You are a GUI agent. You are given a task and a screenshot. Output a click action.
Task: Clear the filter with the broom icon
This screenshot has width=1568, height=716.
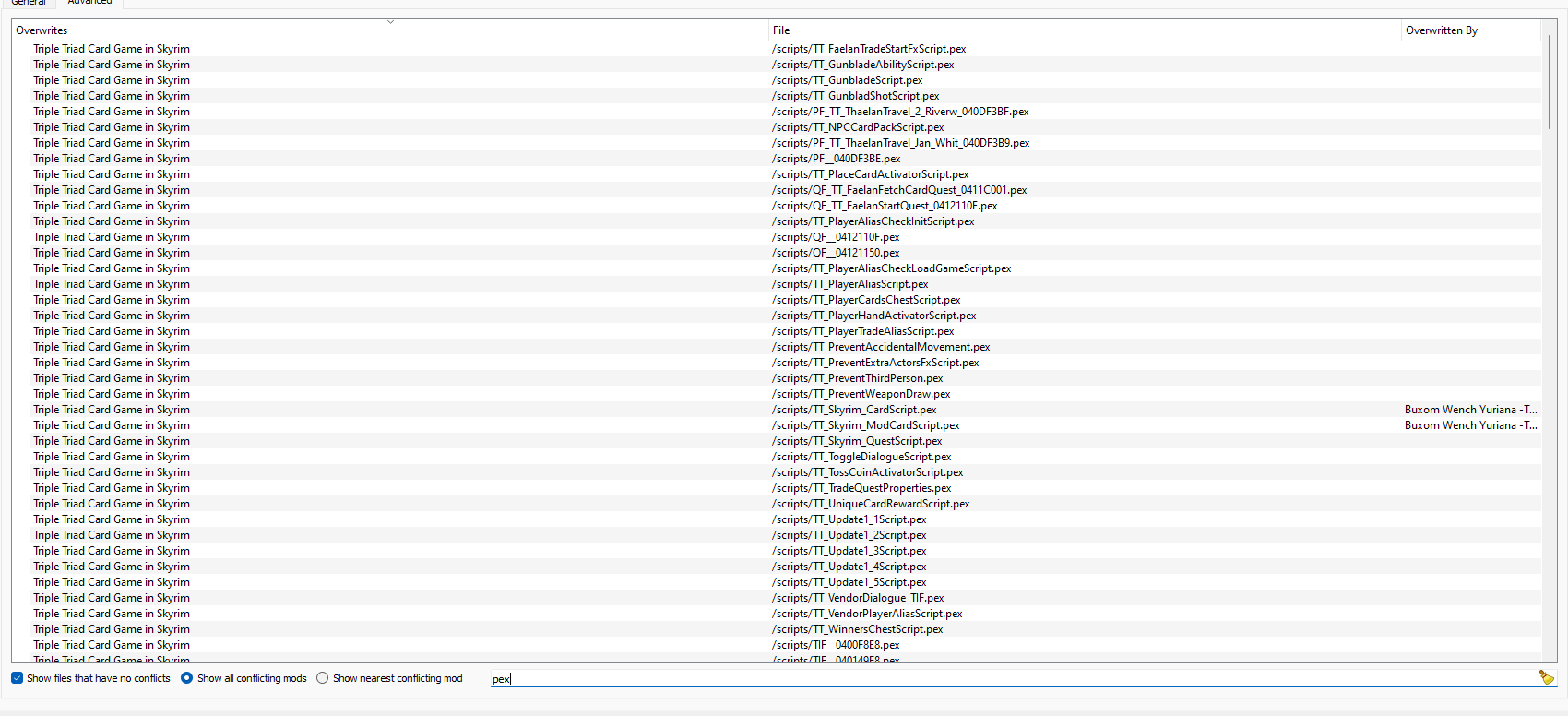pyautogui.click(x=1547, y=678)
